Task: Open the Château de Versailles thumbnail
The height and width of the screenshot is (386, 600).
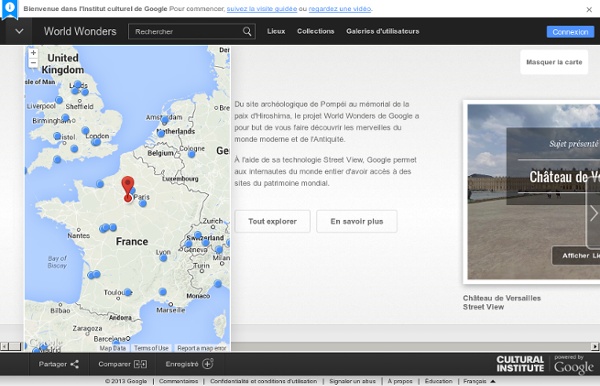Action: coord(533,191)
